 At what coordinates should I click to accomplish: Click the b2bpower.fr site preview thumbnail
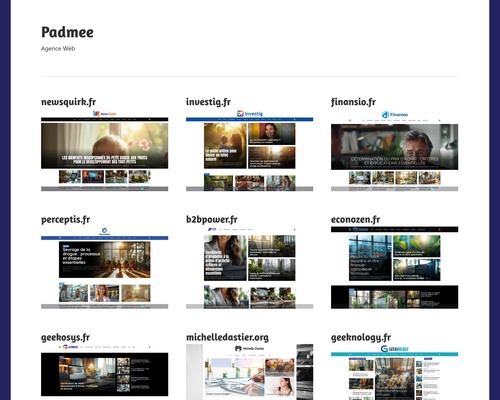pyautogui.click(x=250, y=268)
